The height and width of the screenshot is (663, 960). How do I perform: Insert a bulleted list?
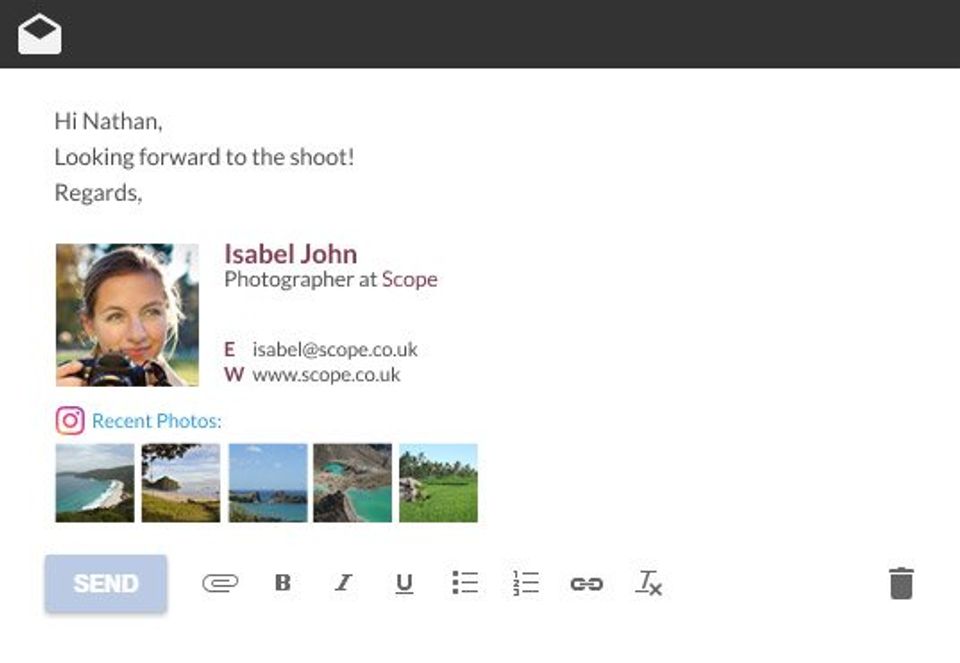pos(465,583)
